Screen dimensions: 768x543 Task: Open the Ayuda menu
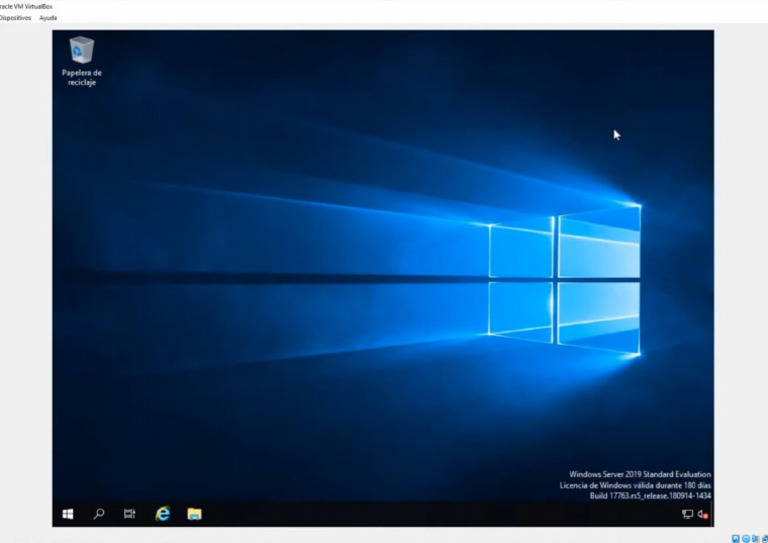(x=48, y=18)
